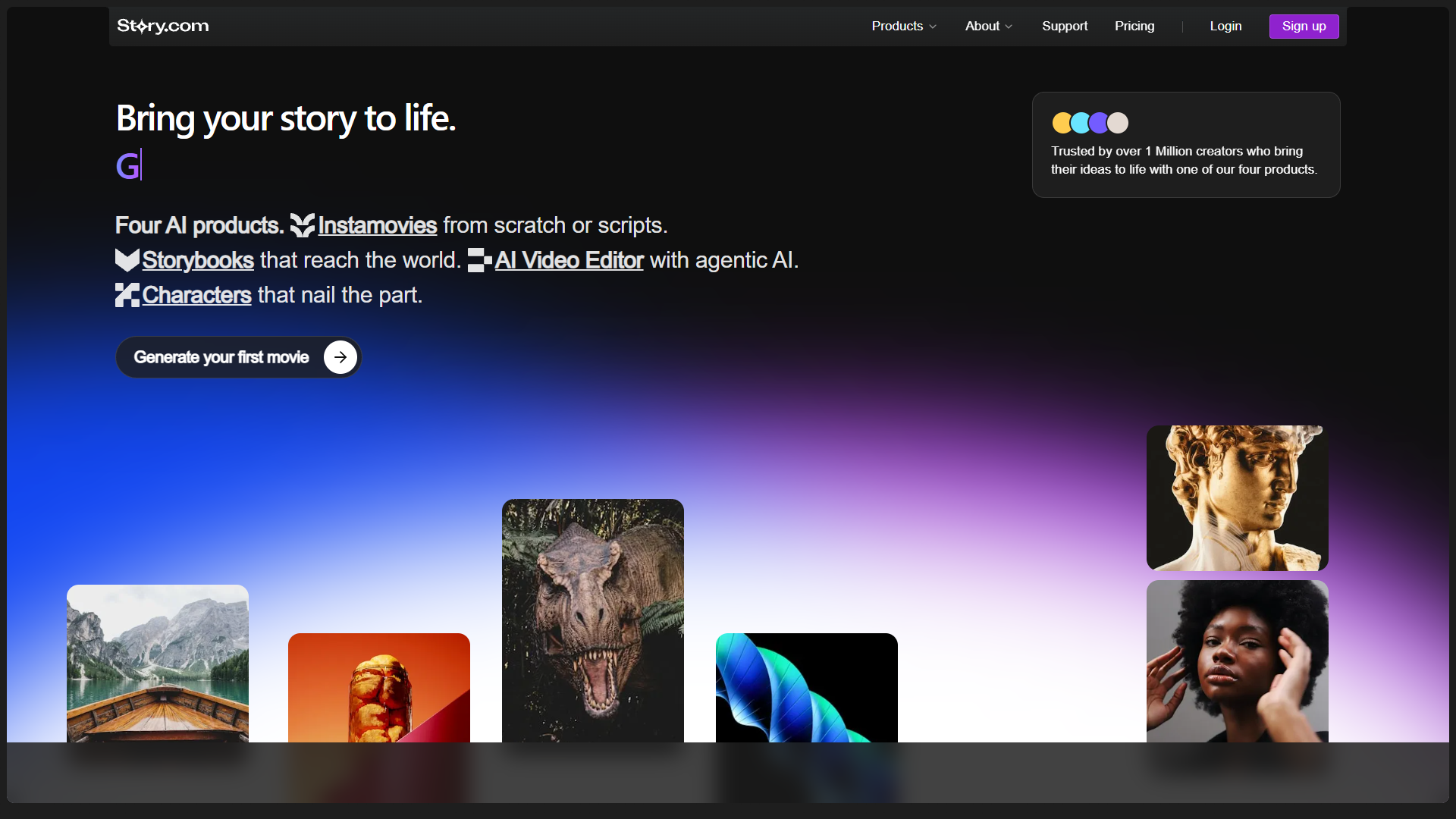Open the mountain lake boat thumbnail

pyautogui.click(x=158, y=664)
